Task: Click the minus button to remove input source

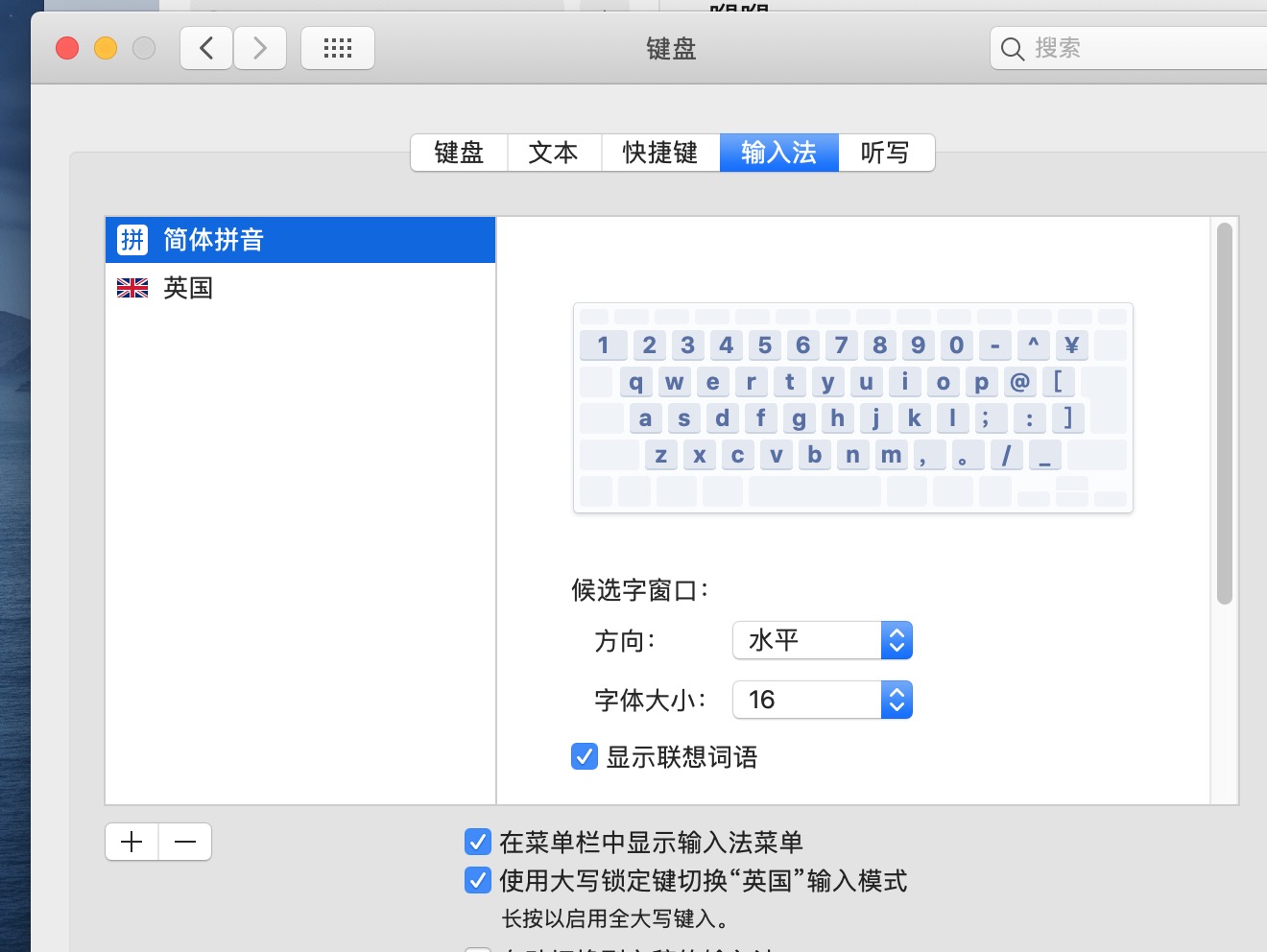Action: [185, 842]
